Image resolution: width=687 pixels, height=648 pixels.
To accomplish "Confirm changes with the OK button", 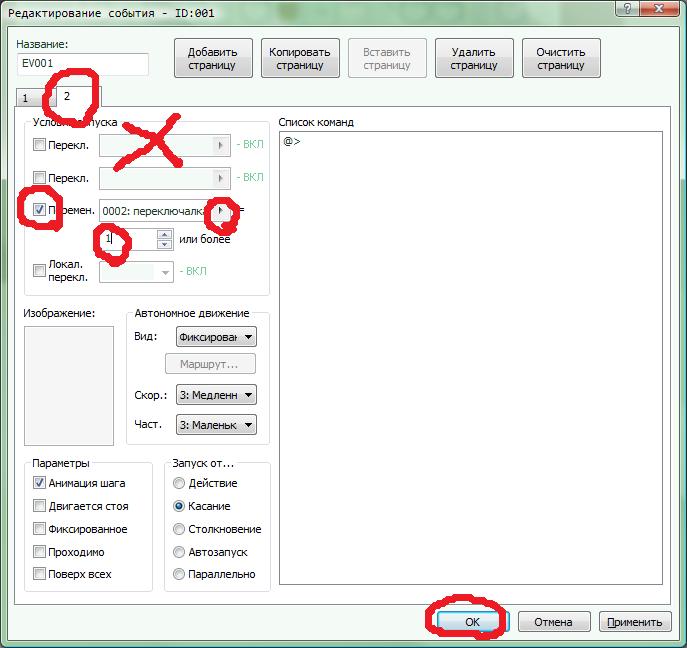I will point(472,621).
